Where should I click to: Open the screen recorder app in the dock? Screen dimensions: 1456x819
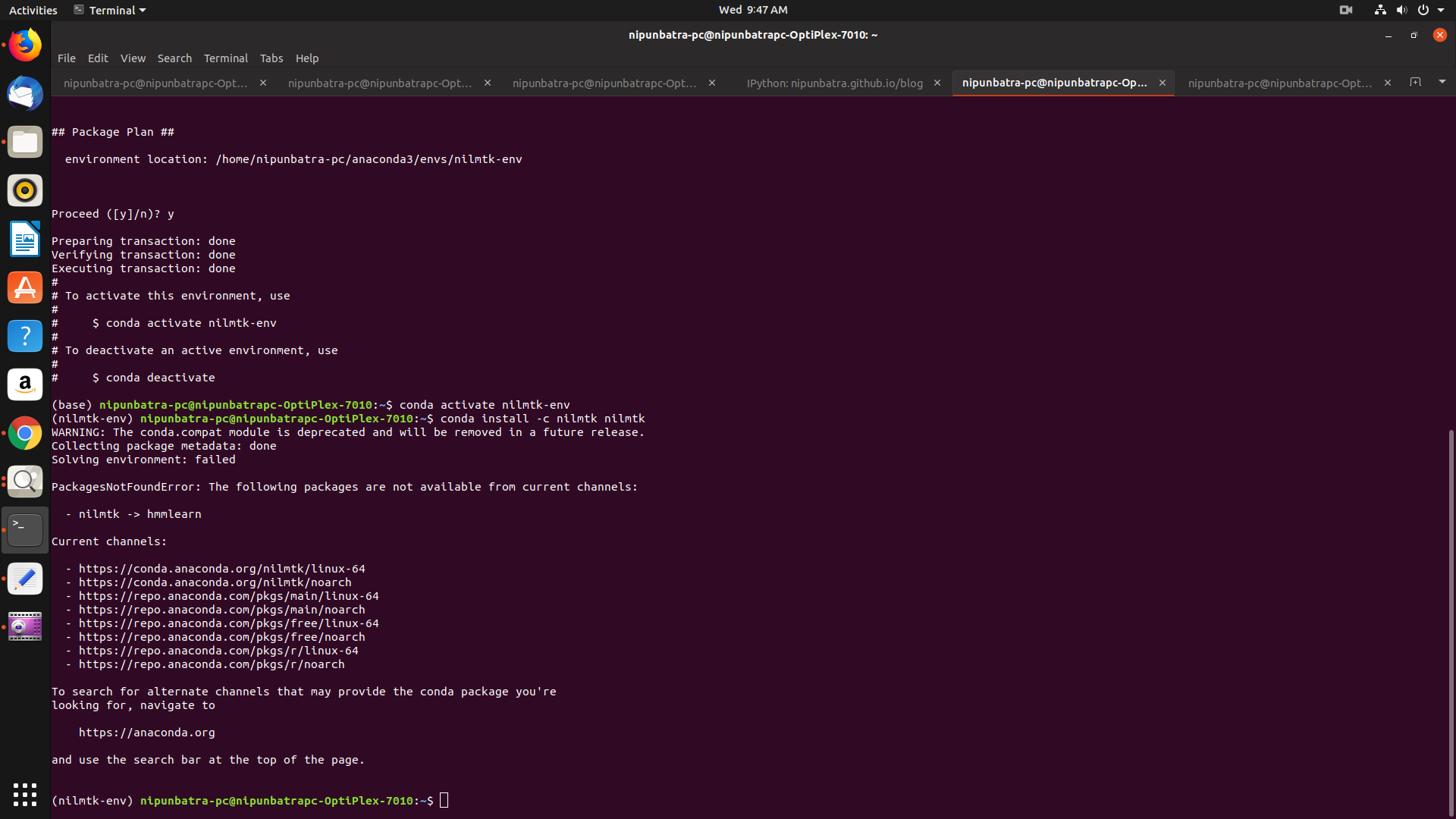(25, 626)
